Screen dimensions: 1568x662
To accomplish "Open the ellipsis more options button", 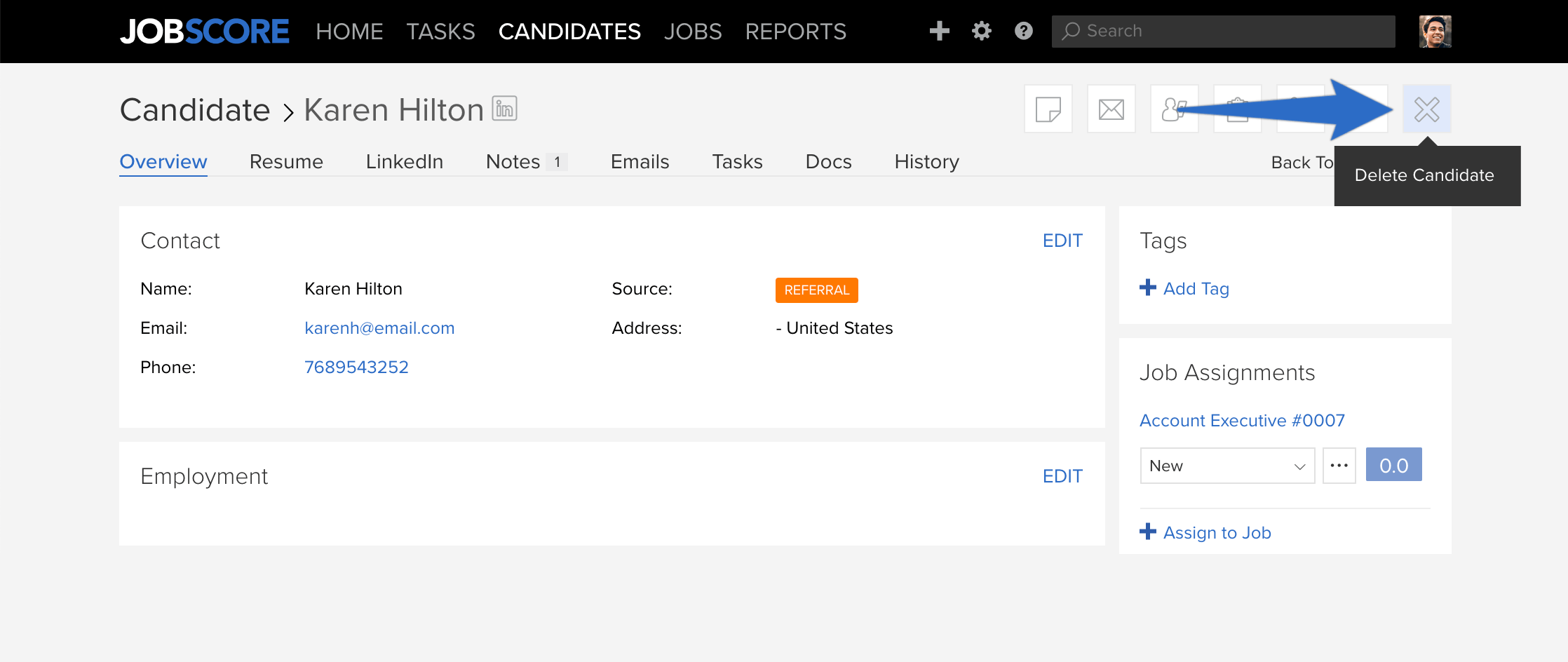I will [1339, 466].
